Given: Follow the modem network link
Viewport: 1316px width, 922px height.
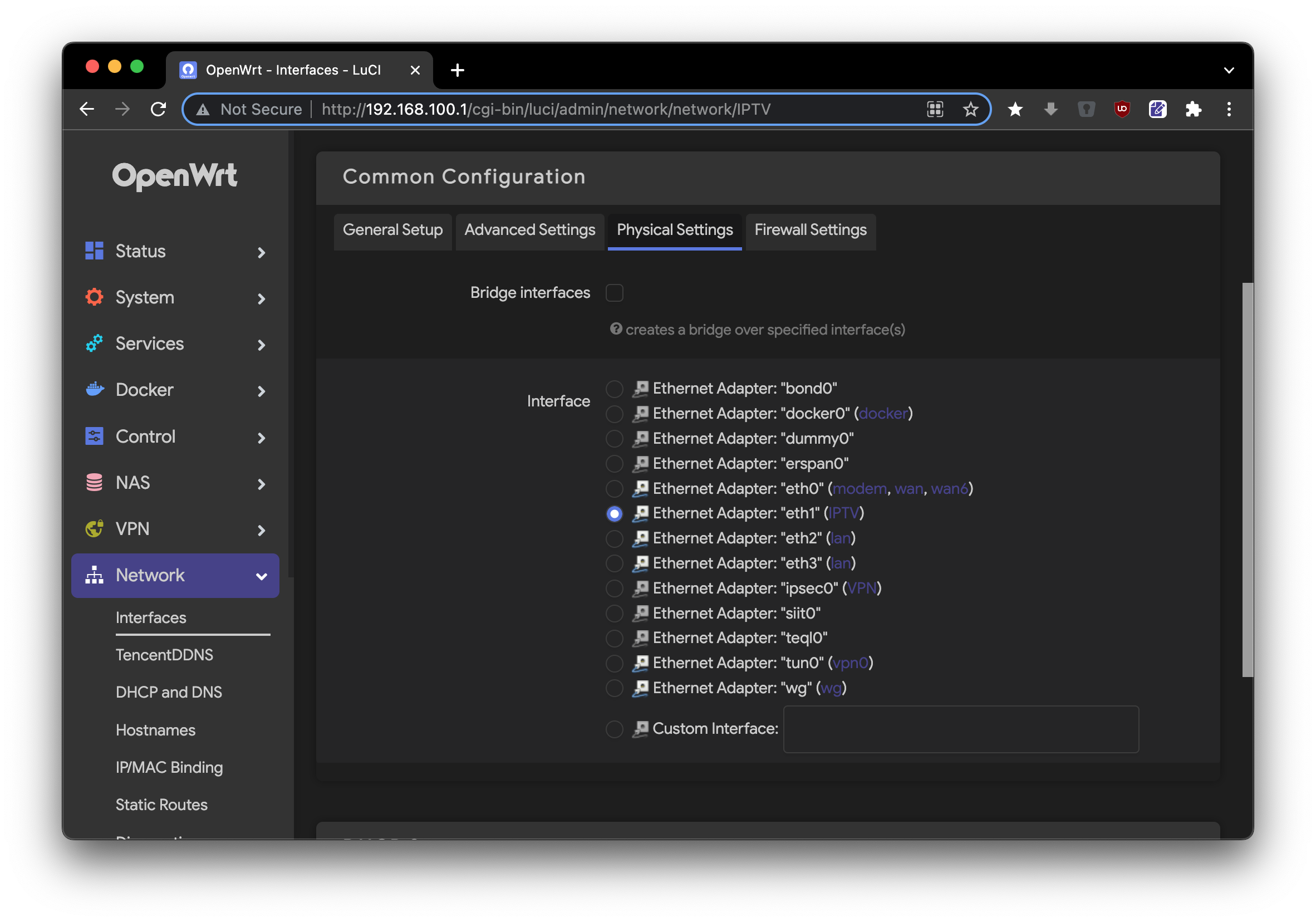Looking at the screenshot, I should (859, 488).
